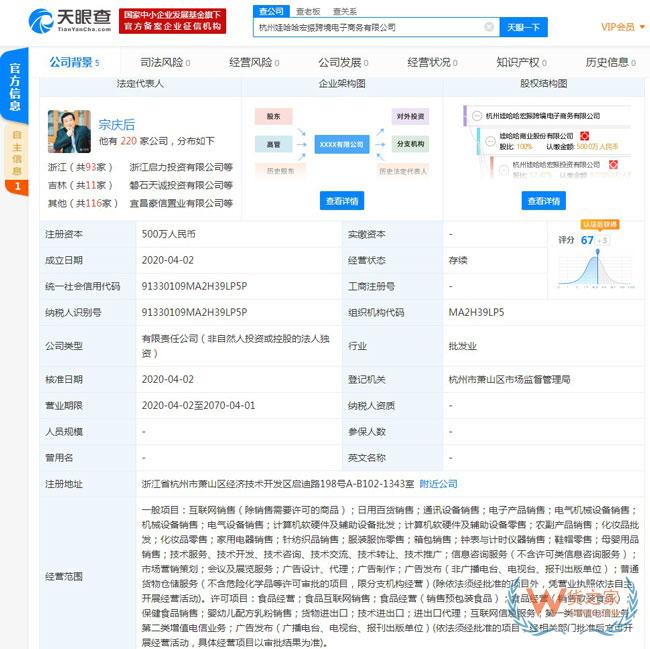Click the 股东 box in structure chart
This screenshot has height=649, width=650.
tap(274, 116)
